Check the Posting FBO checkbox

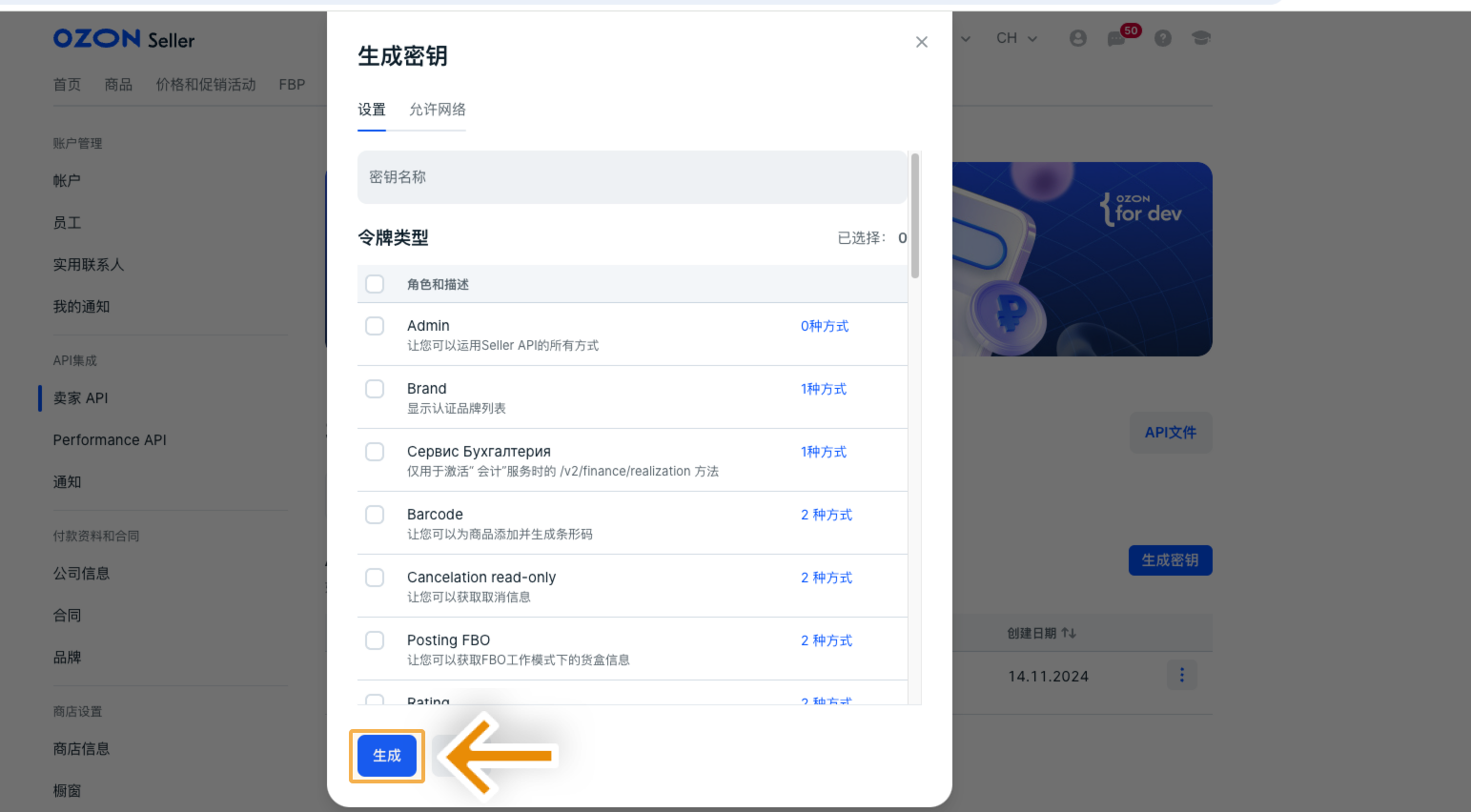[375, 640]
